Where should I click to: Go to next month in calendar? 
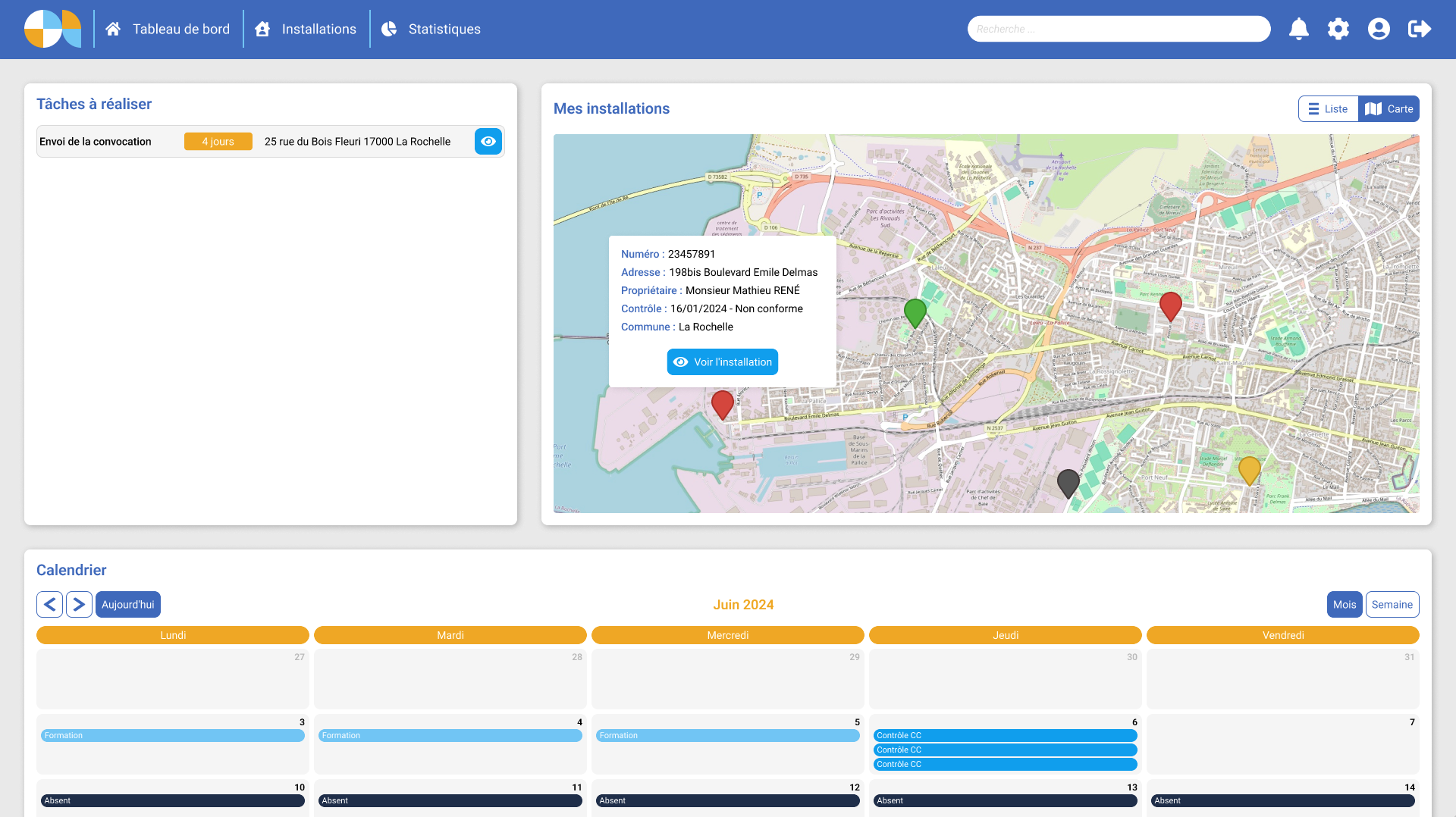pos(79,604)
